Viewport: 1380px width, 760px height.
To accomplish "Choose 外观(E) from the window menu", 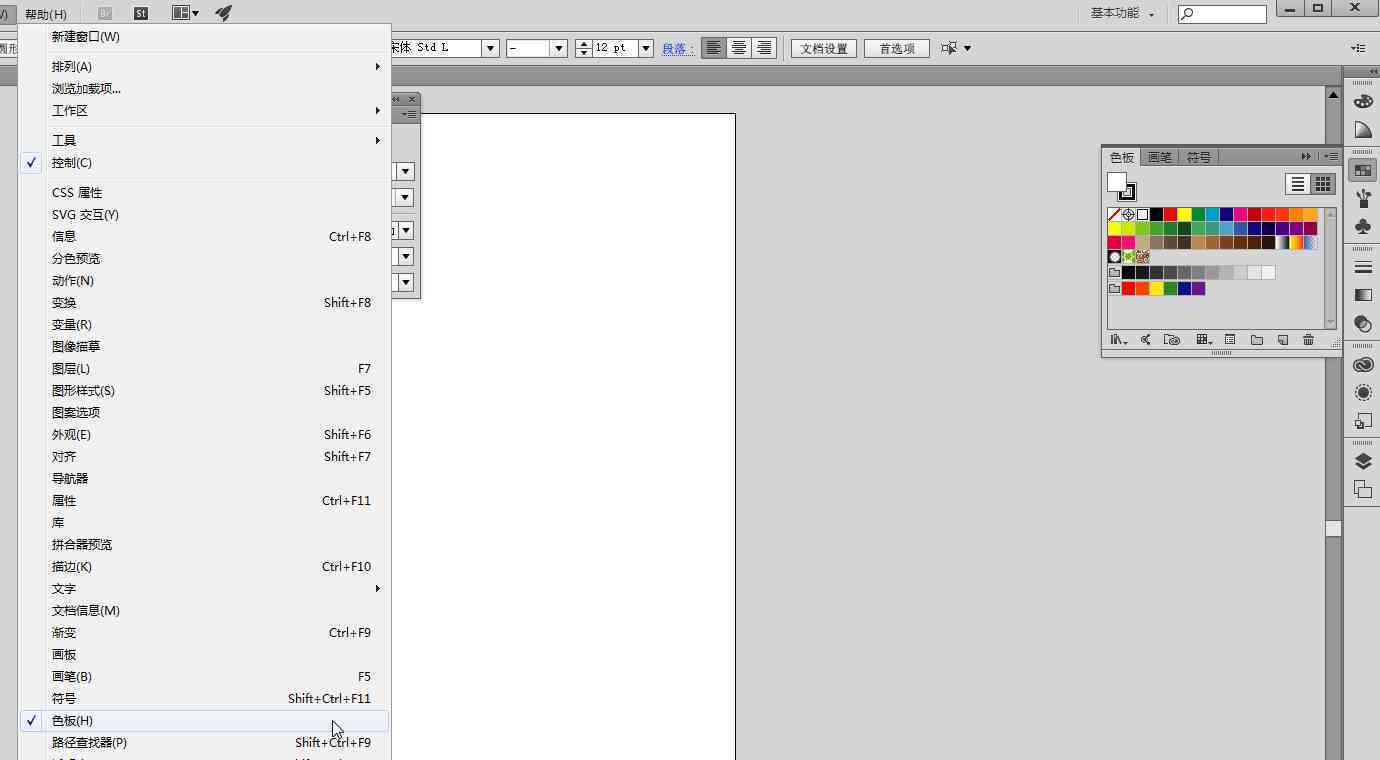I will coord(204,435).
